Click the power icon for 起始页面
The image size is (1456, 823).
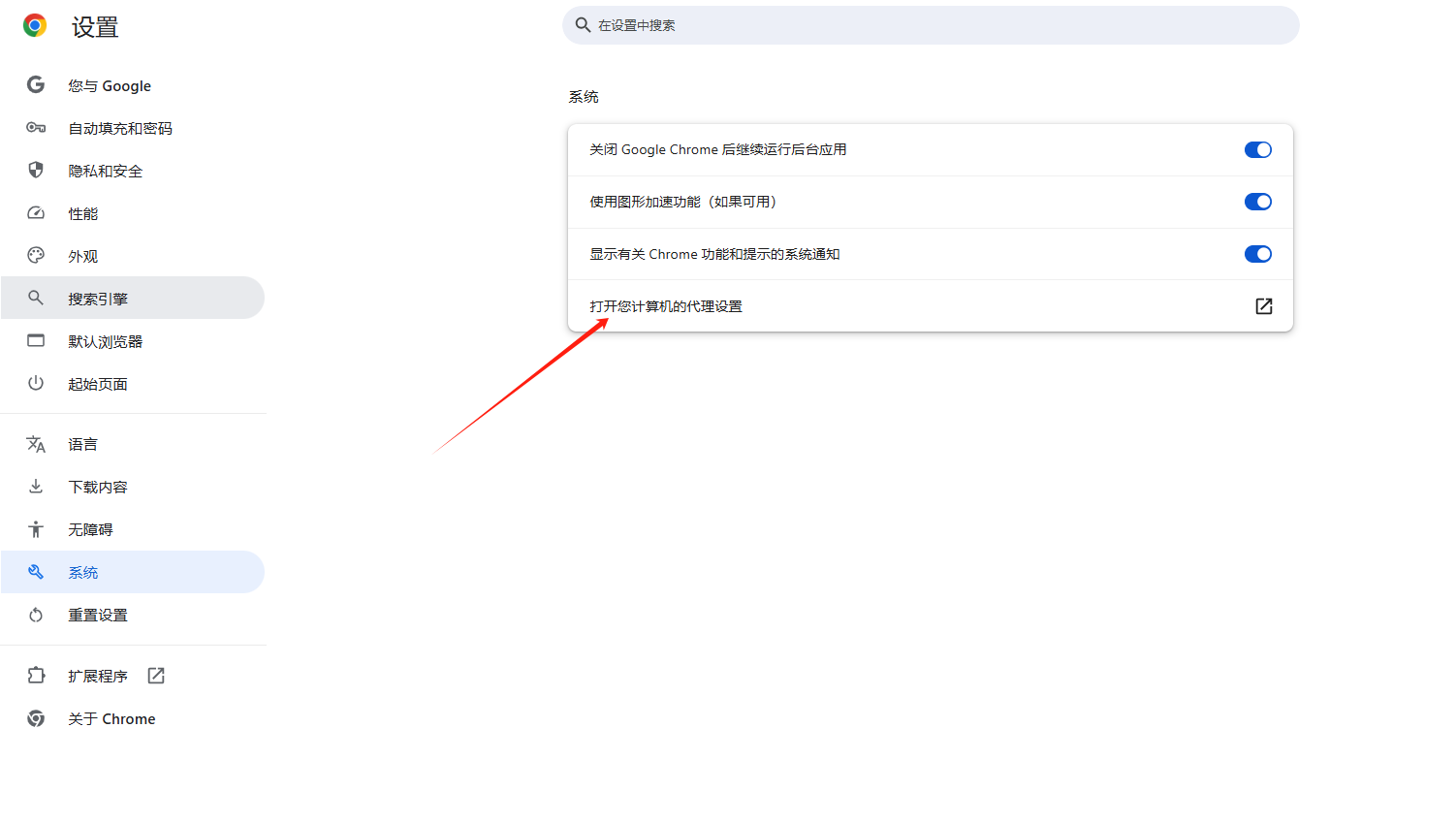pyautogui.click(x=36, y=384)
